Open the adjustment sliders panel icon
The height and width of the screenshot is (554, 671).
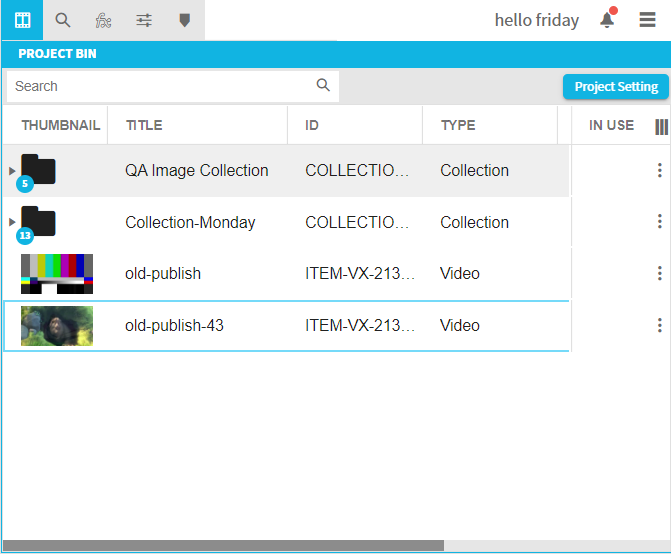click(144, 20)
